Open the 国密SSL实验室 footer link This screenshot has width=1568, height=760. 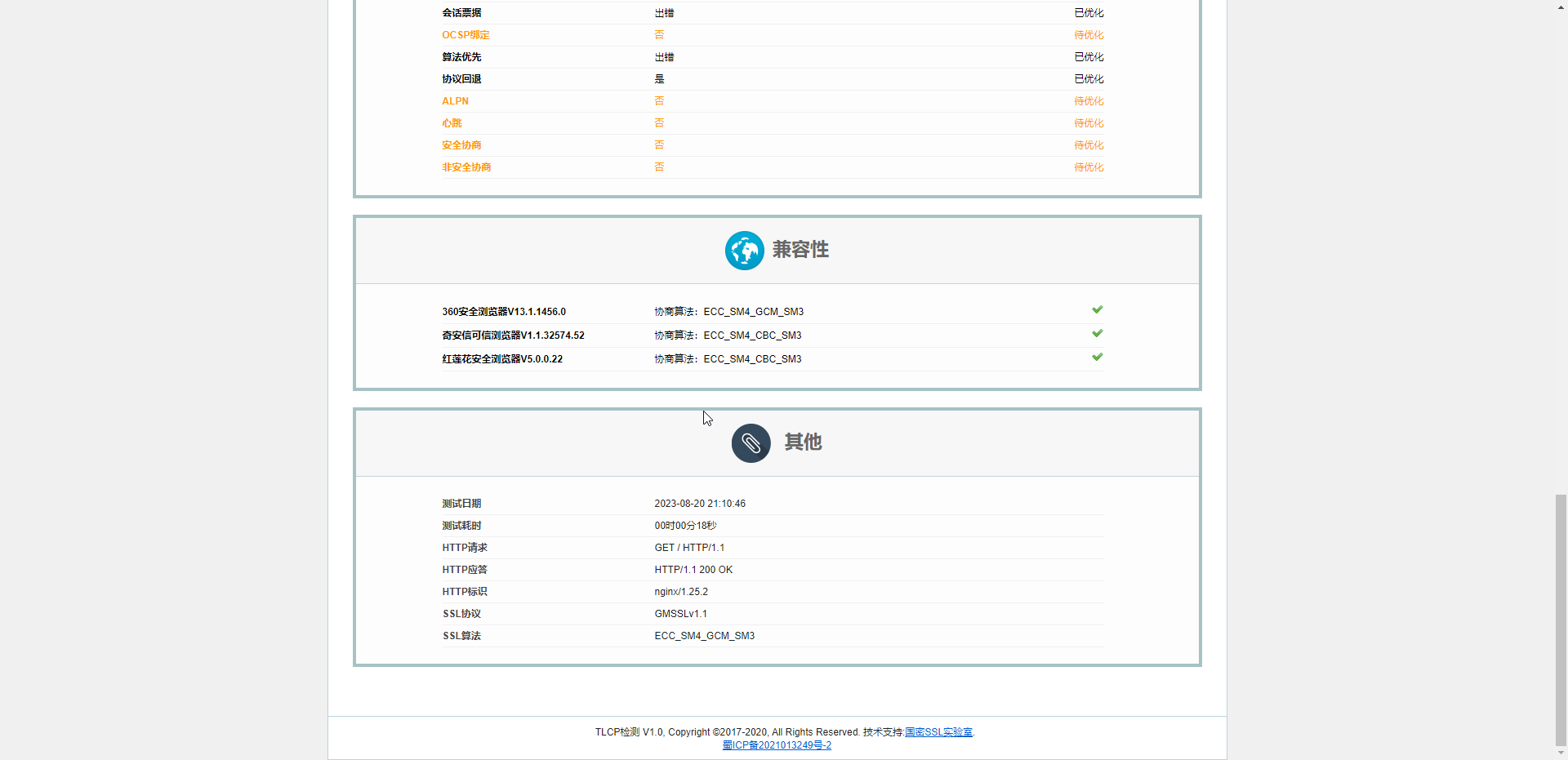click(938, 732)
